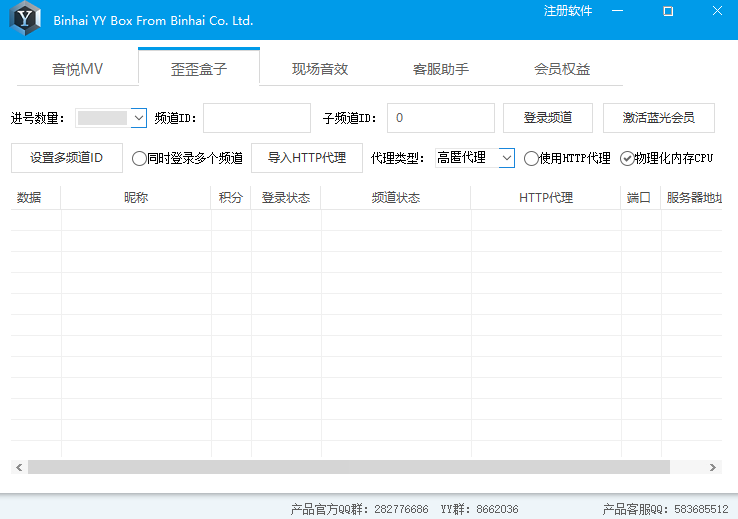This screenshot has width=738, height=519.
Task: Click the 产品官方QQ群 282776686 text
Action: tap(360, 509)
